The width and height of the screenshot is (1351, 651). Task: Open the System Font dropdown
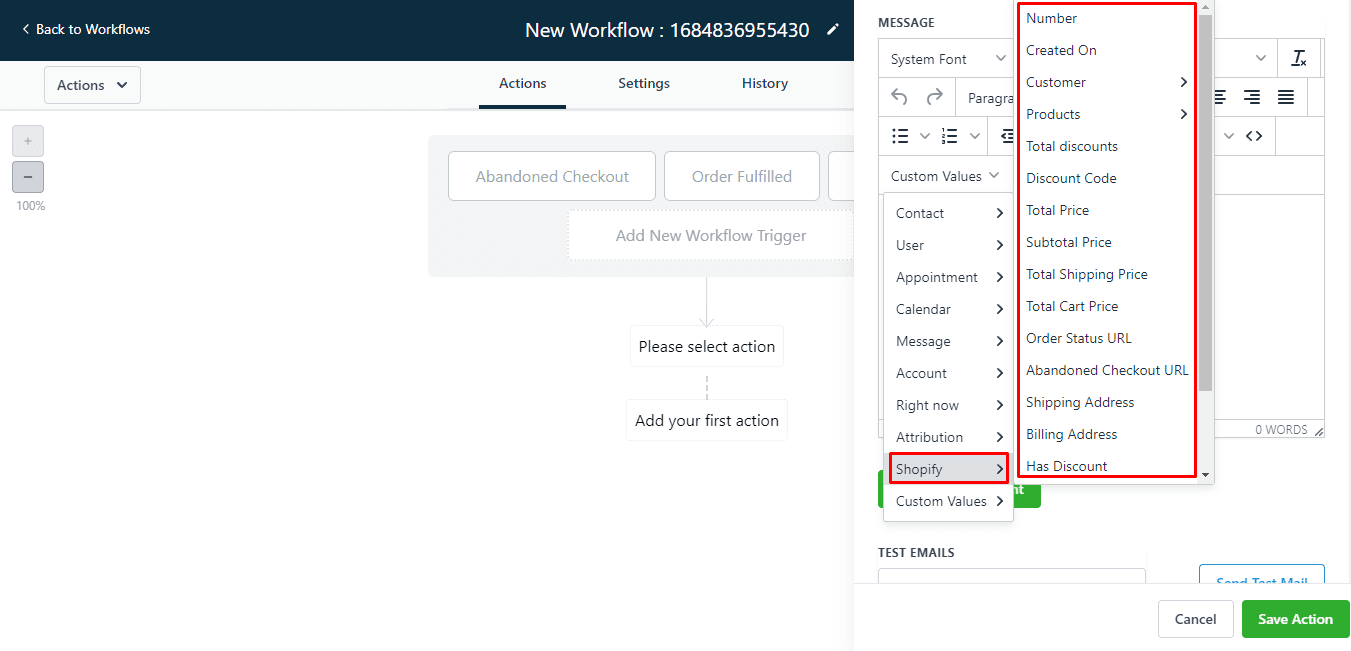(x=948, y=59)
